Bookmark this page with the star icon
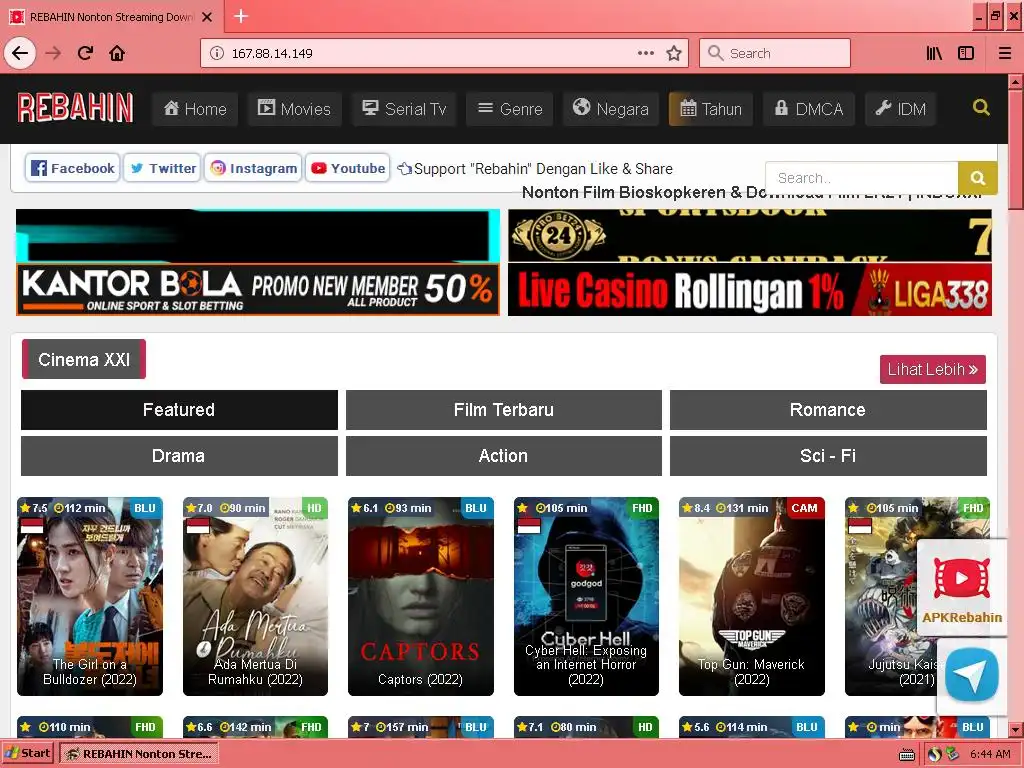Viewport: 1024px width, 768px height. [674, 53]
